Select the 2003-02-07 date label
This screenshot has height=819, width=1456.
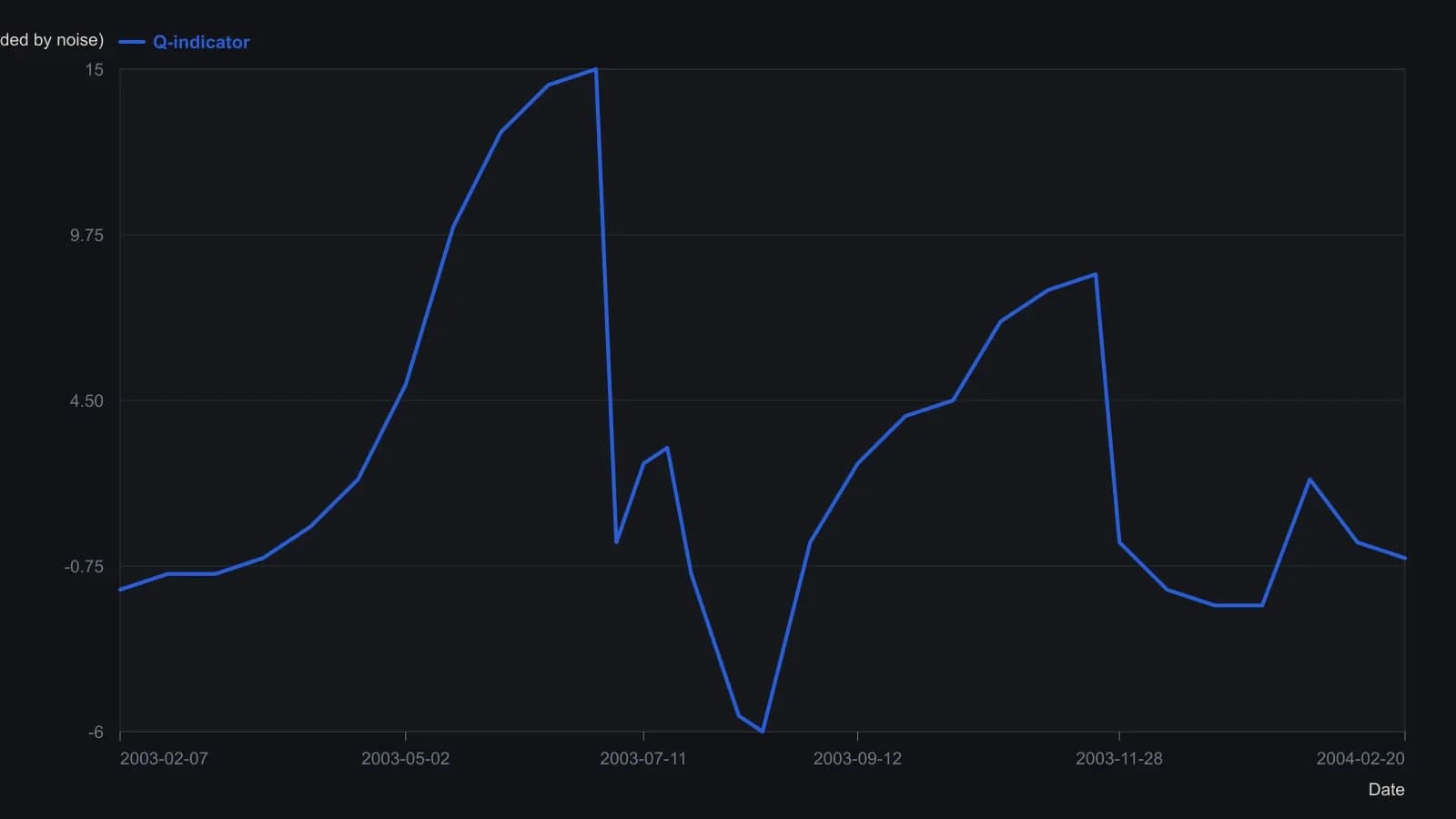coord(164,759)
